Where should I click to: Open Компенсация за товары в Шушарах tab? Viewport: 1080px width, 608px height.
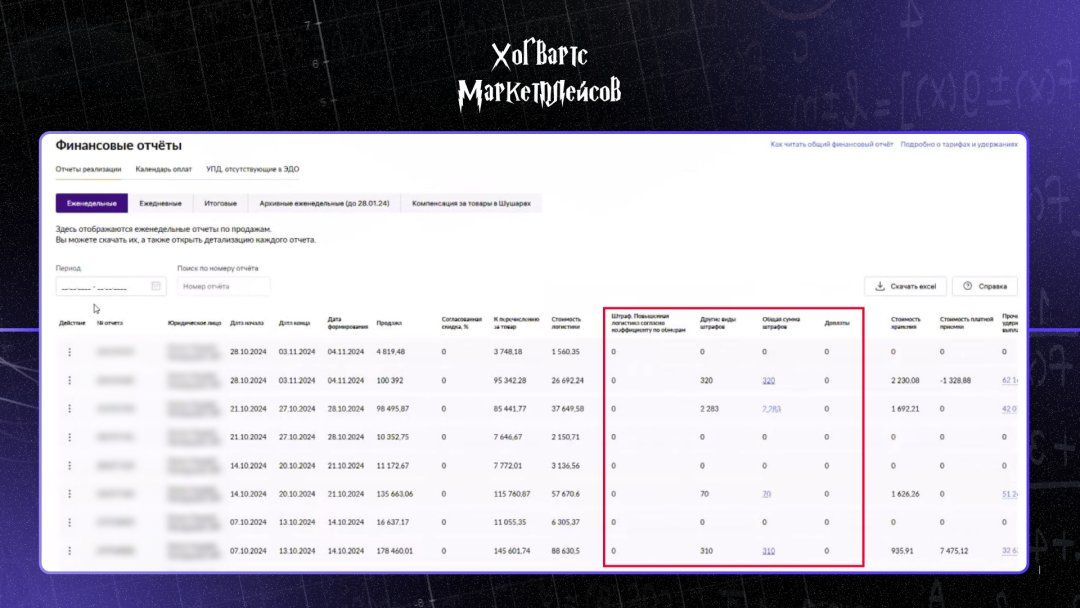pyautogui.click(x=471, y=204)
